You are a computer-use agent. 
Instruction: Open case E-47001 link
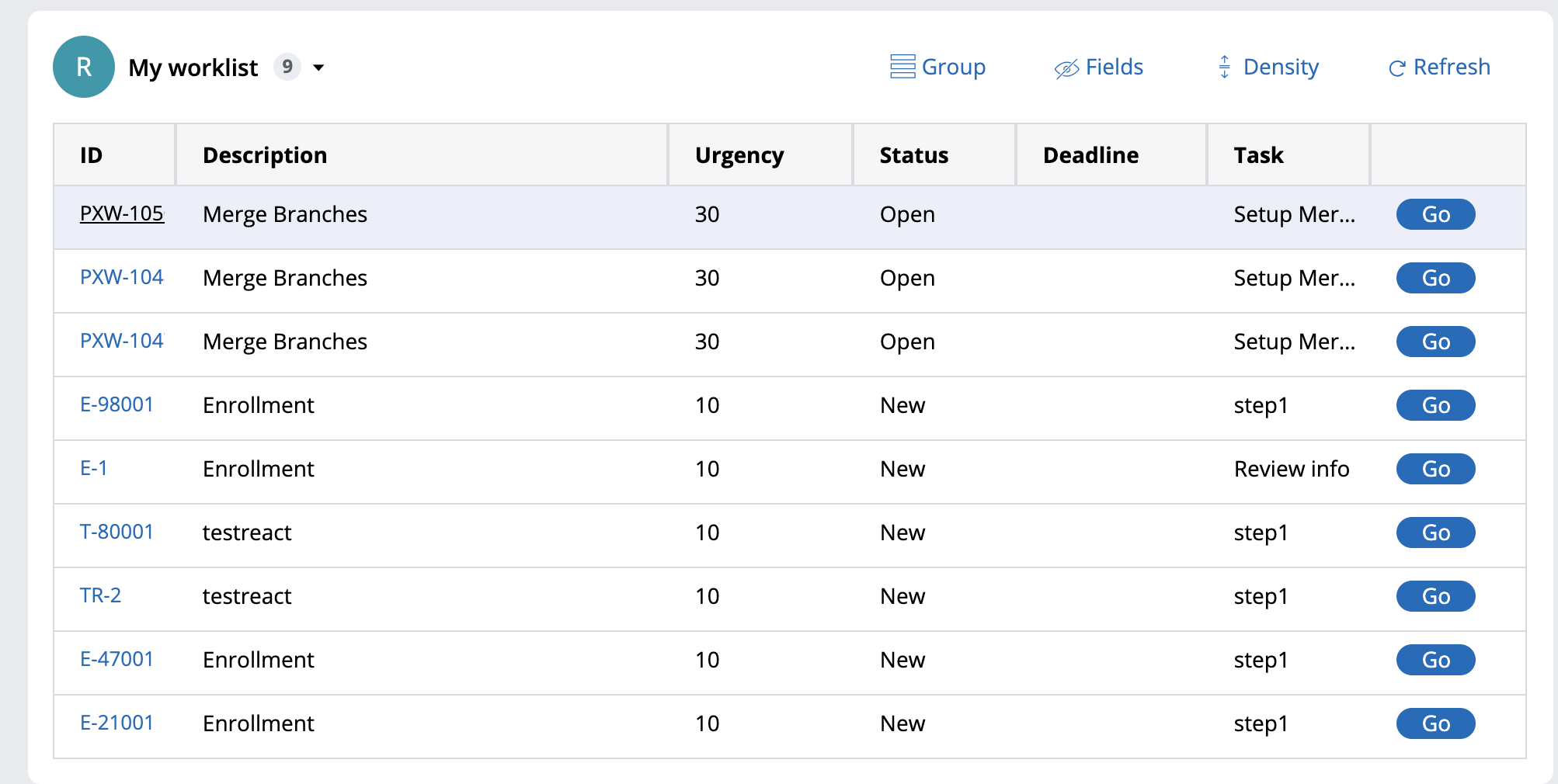point(117,659)
